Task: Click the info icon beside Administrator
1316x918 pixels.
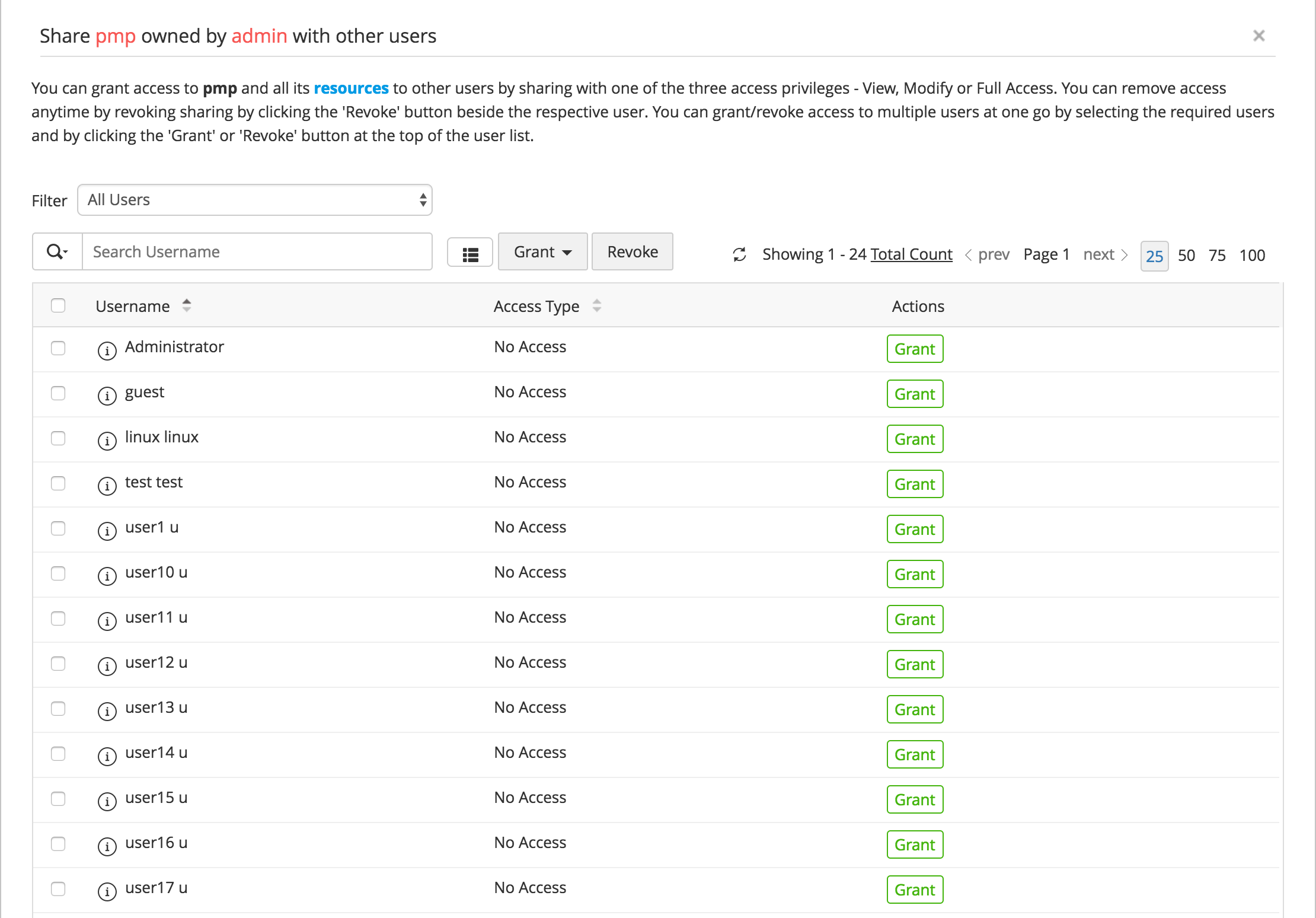Action: (107, 350)
